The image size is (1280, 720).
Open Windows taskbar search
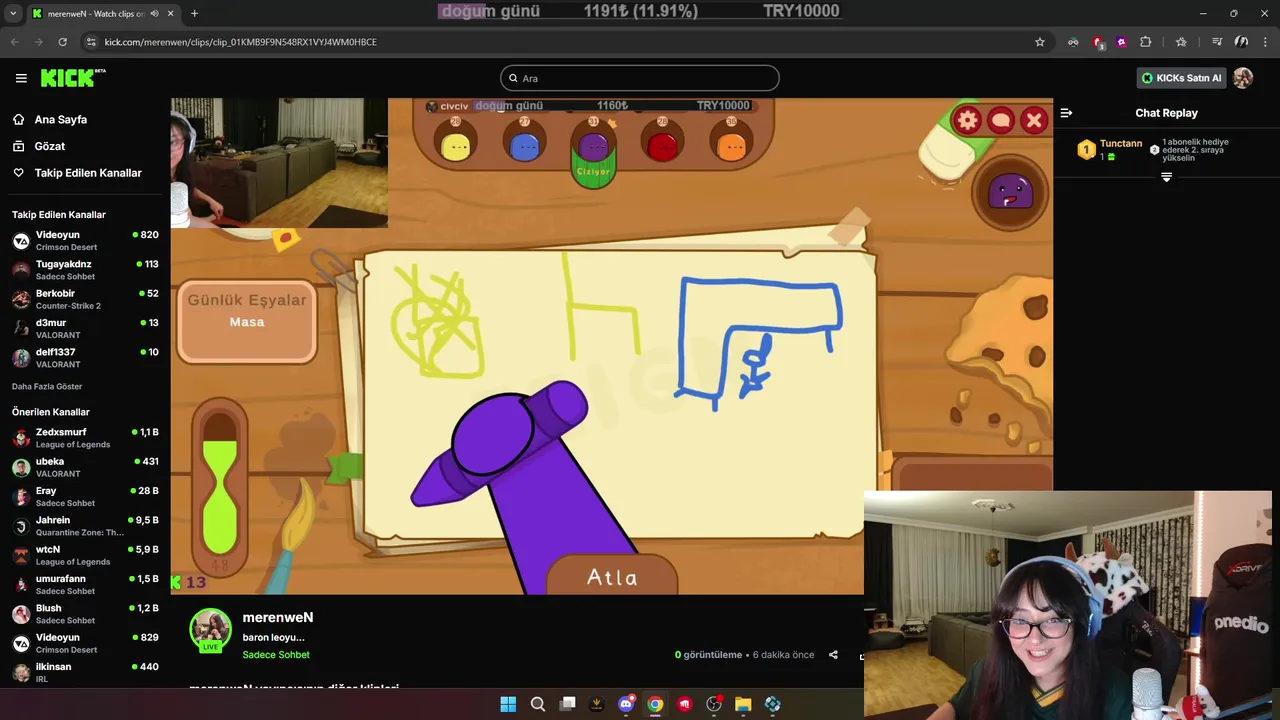538,704
